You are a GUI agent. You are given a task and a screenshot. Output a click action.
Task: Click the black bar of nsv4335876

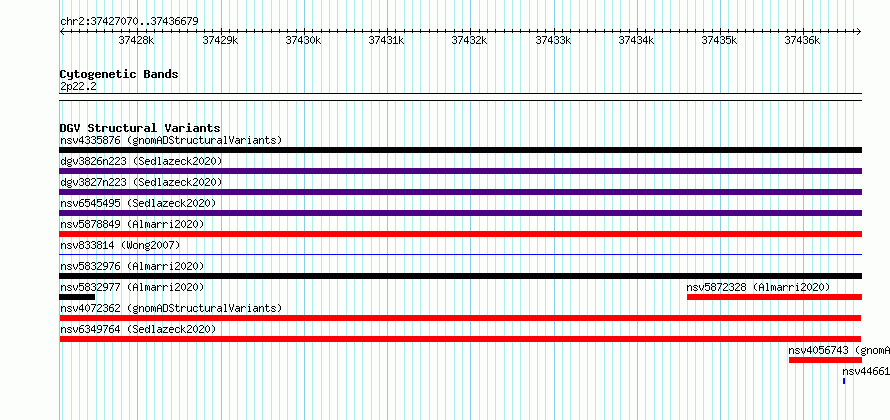pos(461,150)
